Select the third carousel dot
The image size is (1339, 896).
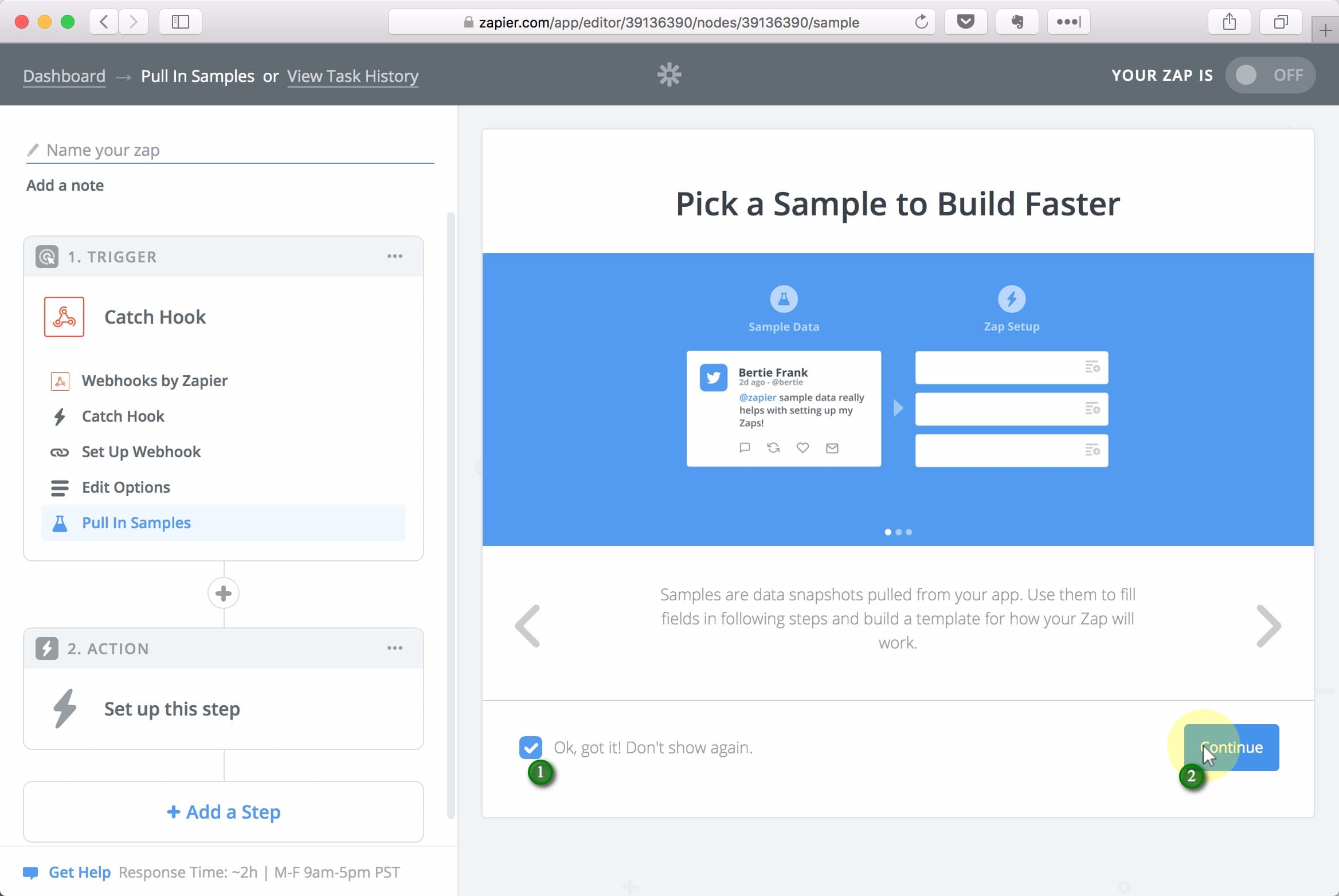[x=909, y=532]
